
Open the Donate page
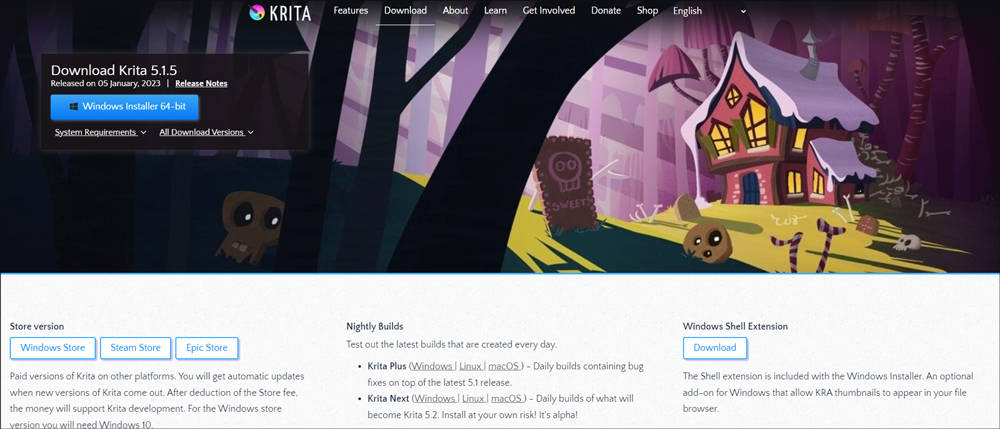[606, 10]
